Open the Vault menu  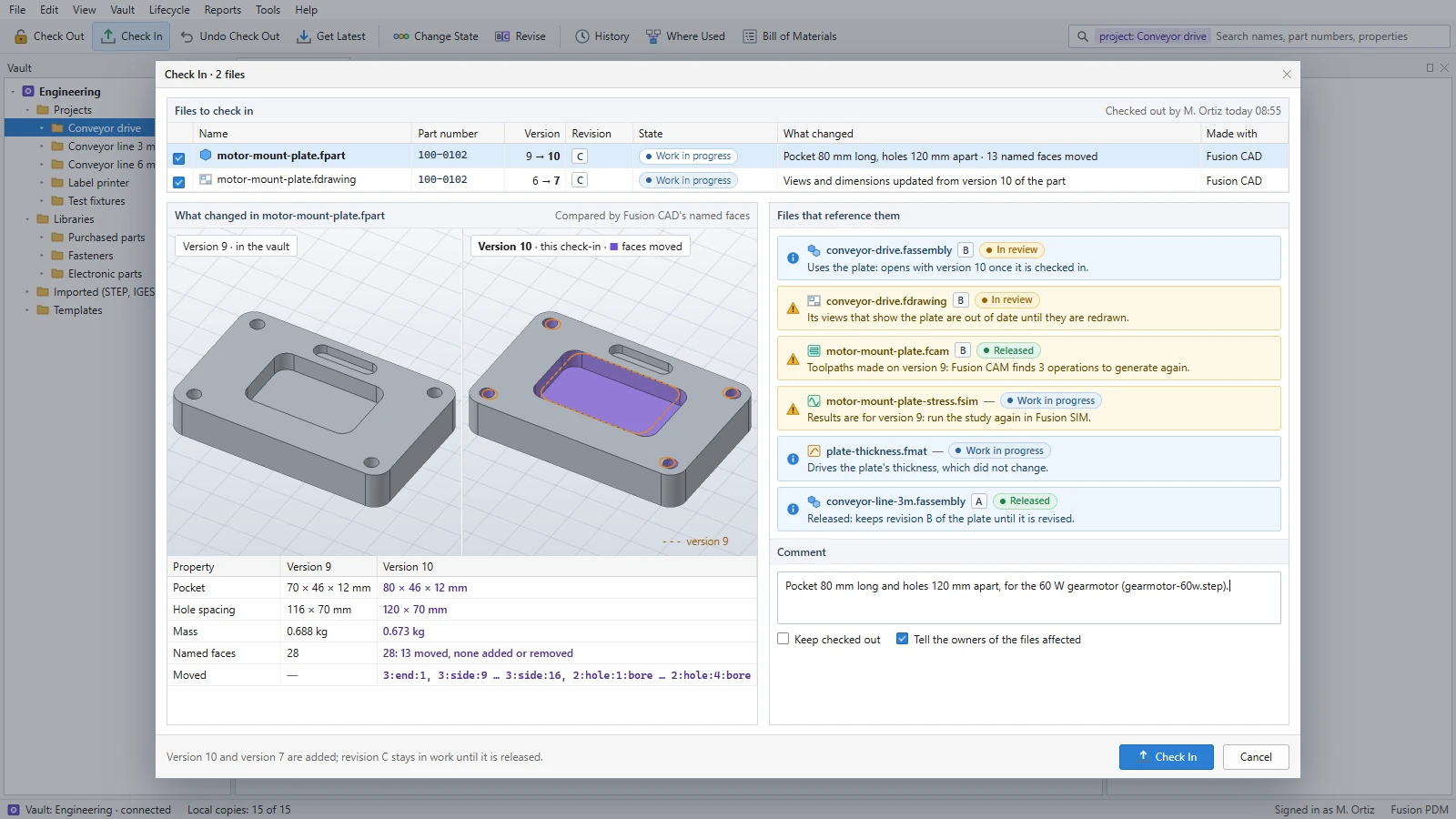coord(123,10)
